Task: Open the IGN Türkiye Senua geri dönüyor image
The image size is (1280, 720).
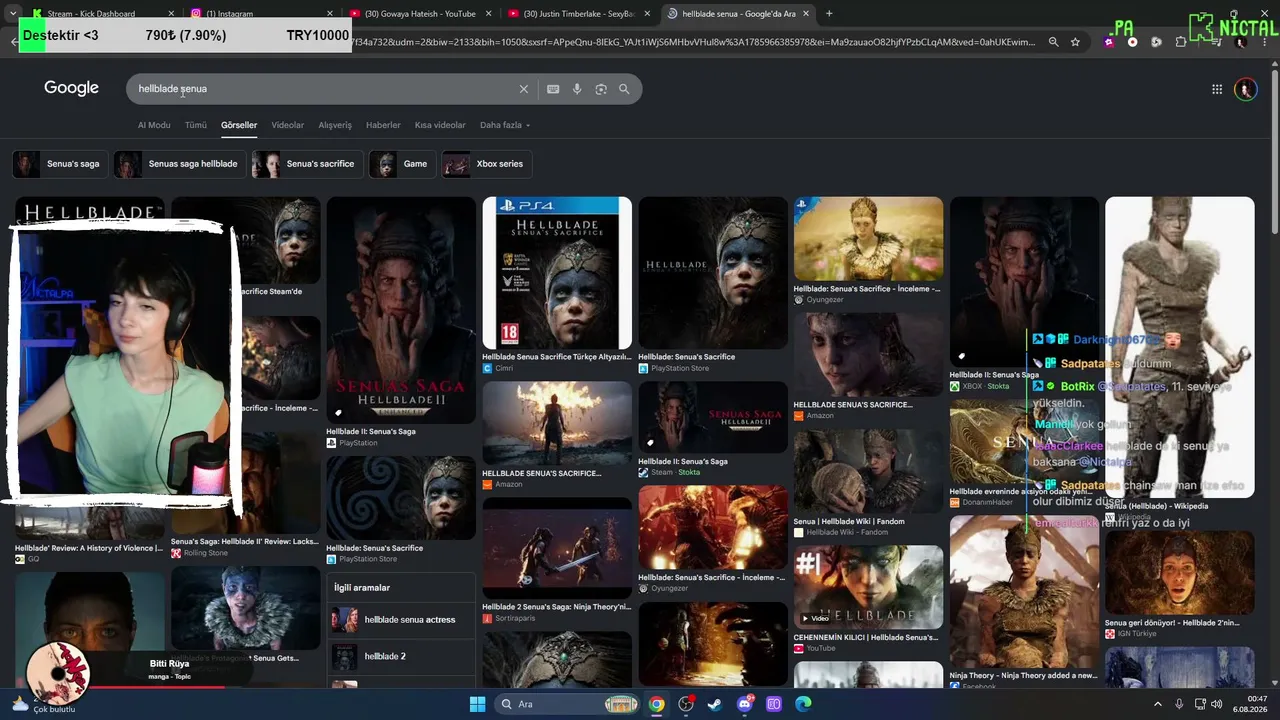Action: tap(1180, 572)
